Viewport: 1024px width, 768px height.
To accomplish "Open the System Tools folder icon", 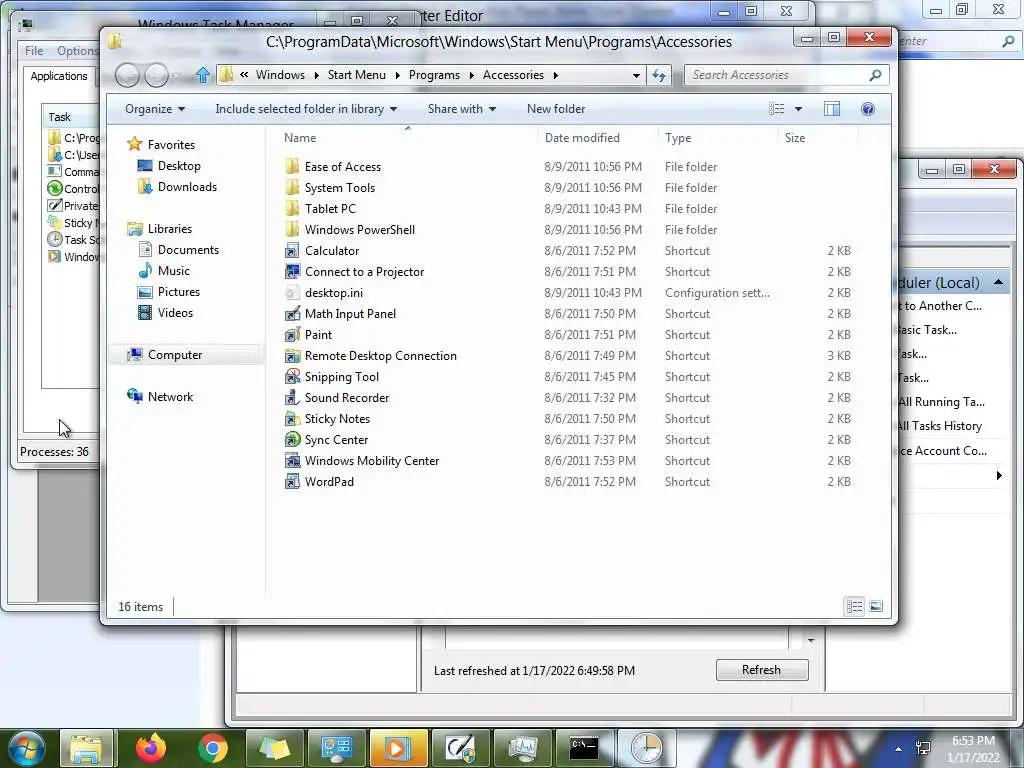I will point(293,187).
